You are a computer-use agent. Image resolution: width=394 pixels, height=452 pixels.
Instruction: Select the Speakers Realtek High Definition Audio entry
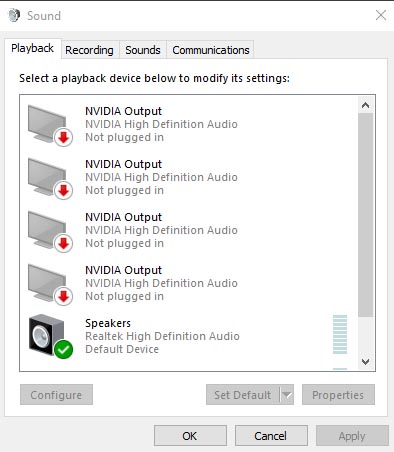tap(188, 336)
